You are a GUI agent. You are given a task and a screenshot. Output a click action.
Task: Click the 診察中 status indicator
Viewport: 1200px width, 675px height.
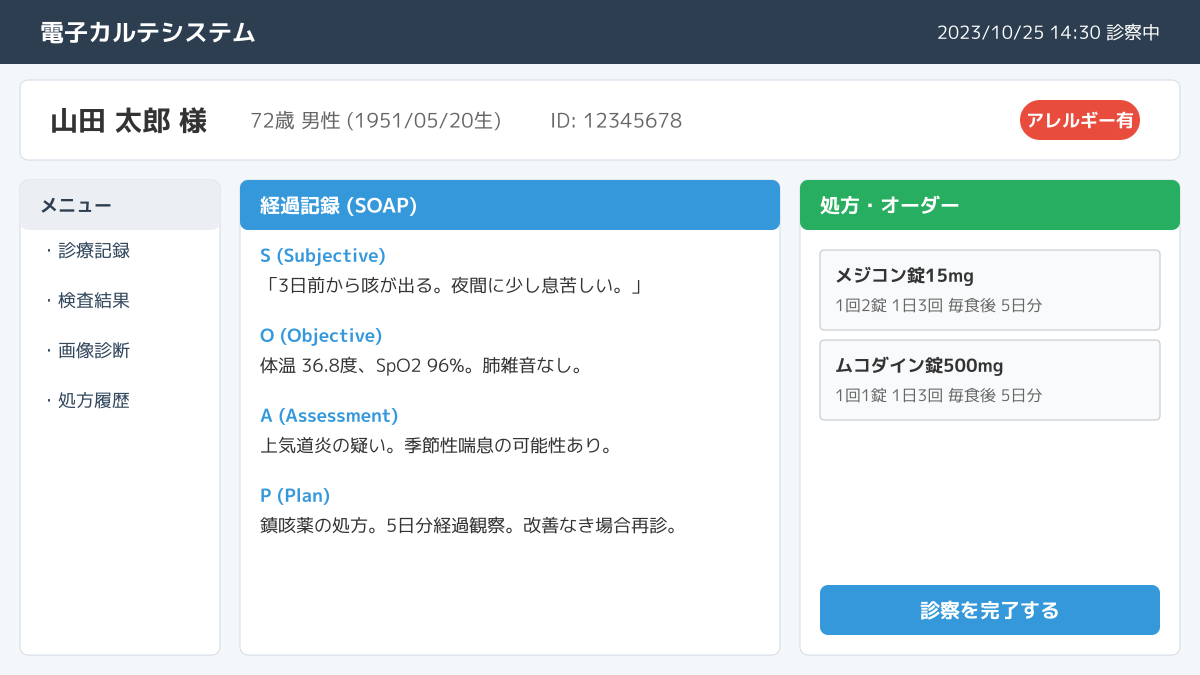(x=1134, y=31)
